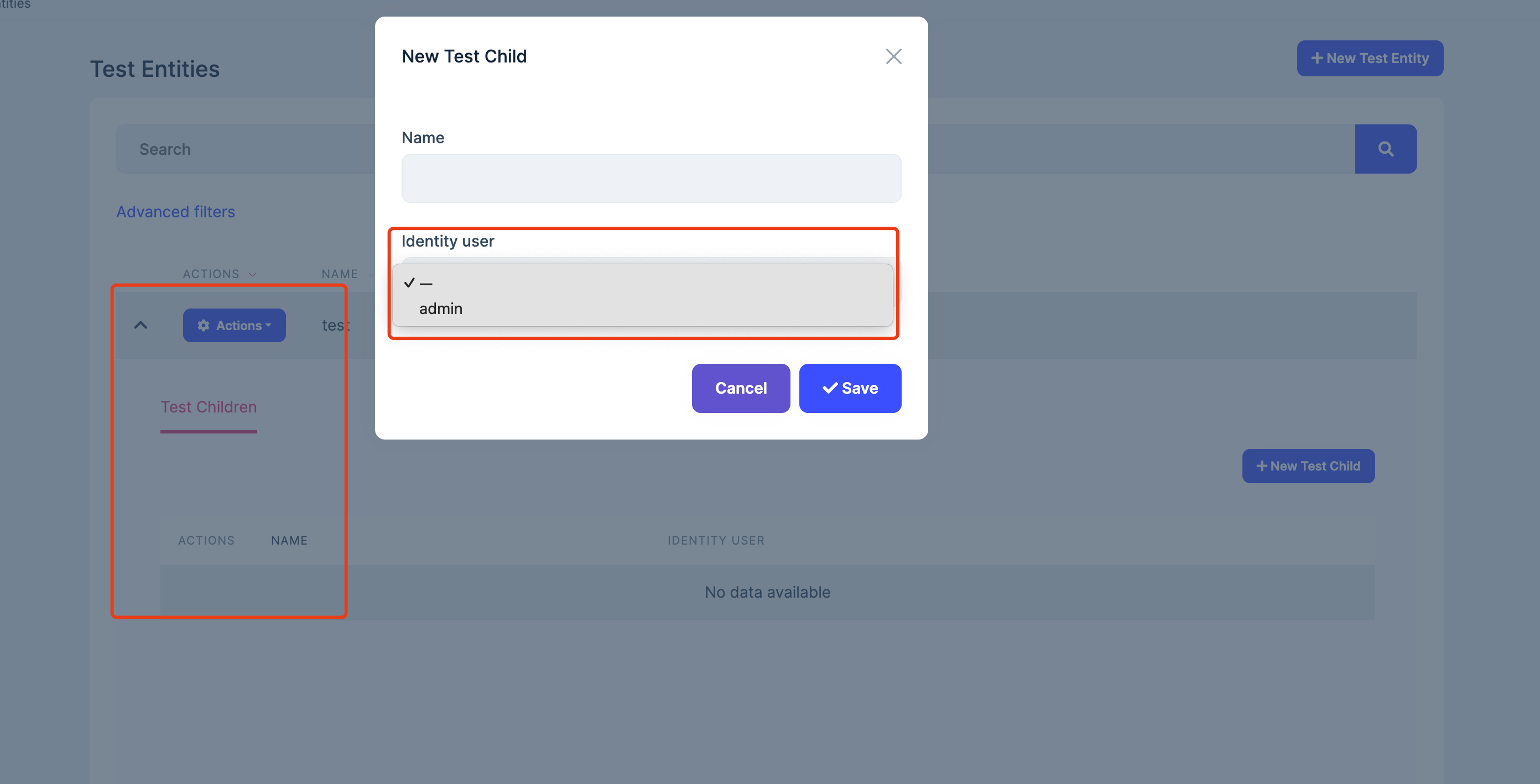The height and width of the screenshot is (784, 1540).
Task: Open the Advanced filters link
Action: pos(175,212)
